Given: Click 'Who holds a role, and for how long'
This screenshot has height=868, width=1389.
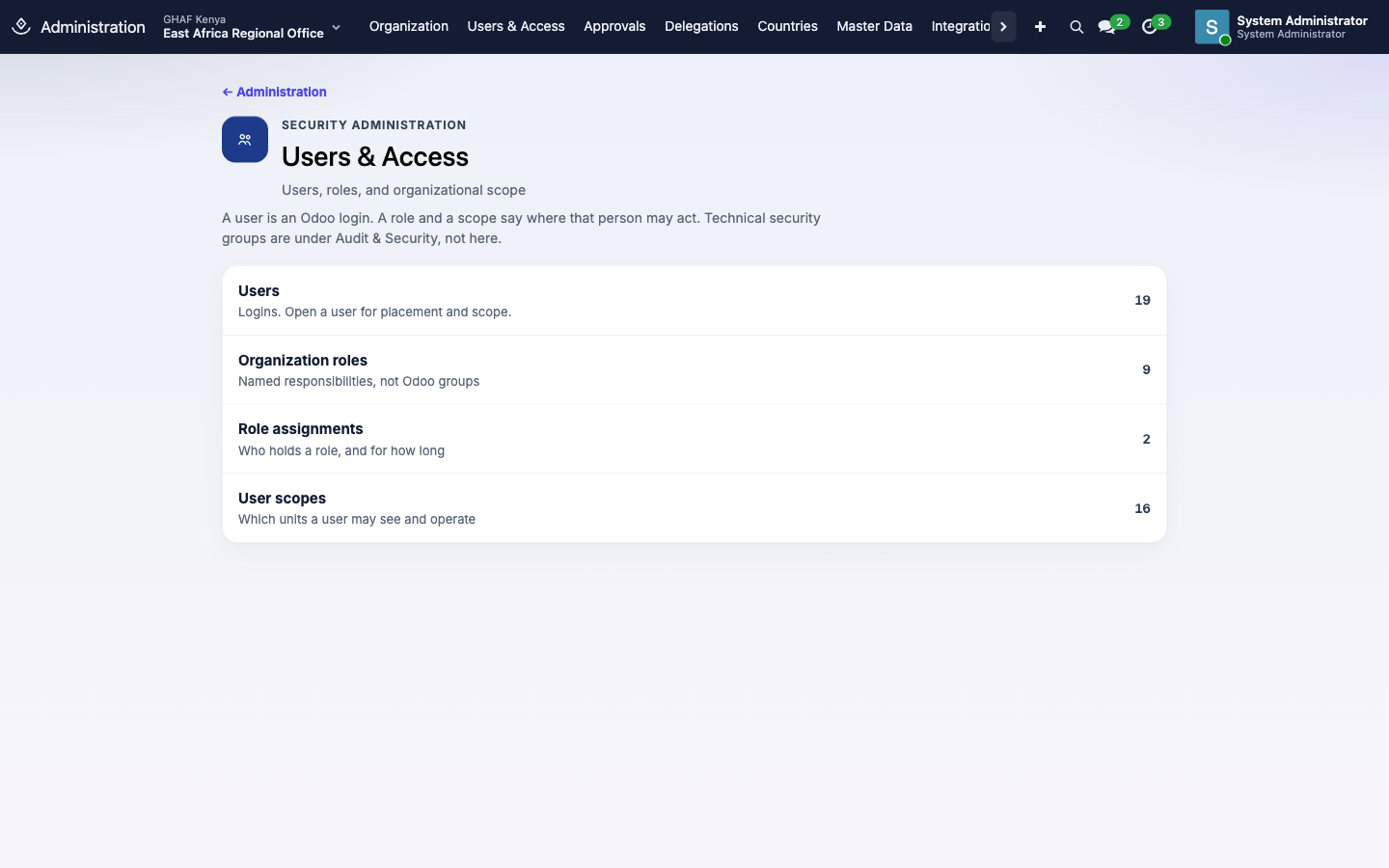Looking at the screenshot, I should (341, 450).
